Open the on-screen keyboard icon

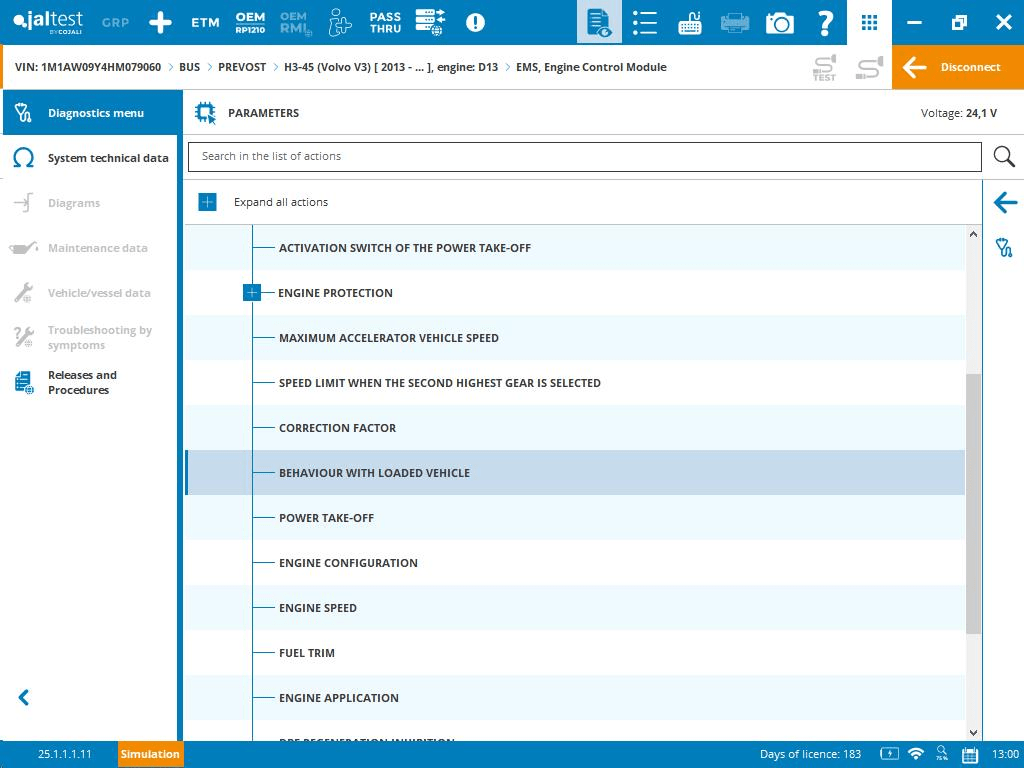(690, 22)
